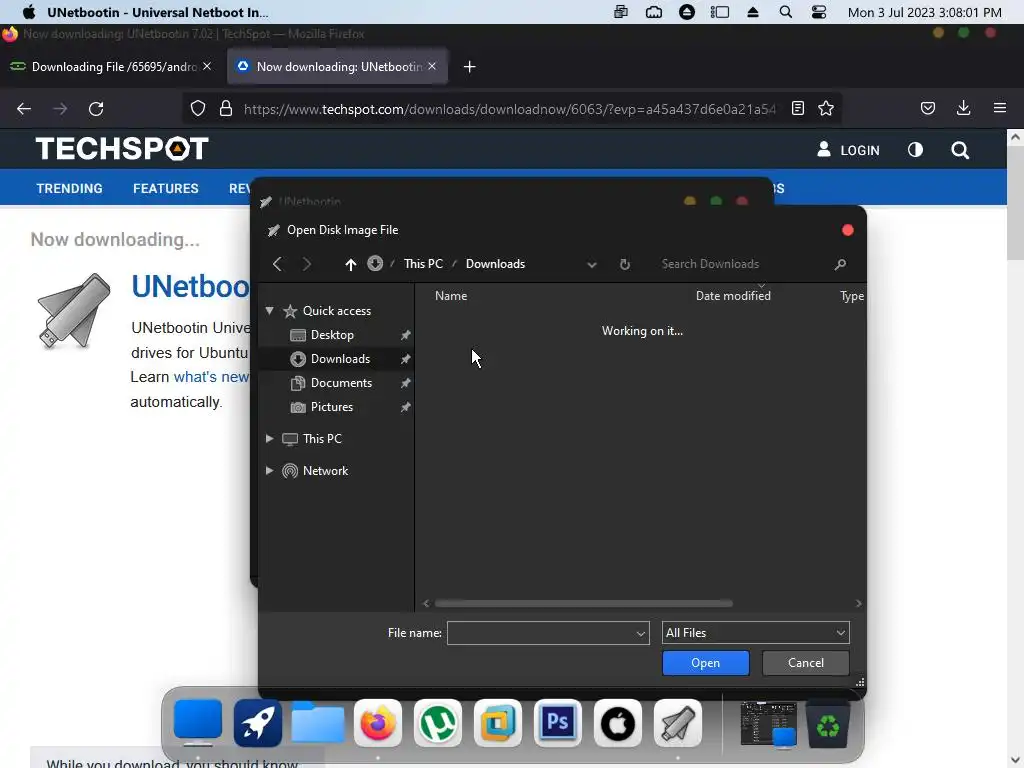Open the folder icon in dock

(317, 723)
